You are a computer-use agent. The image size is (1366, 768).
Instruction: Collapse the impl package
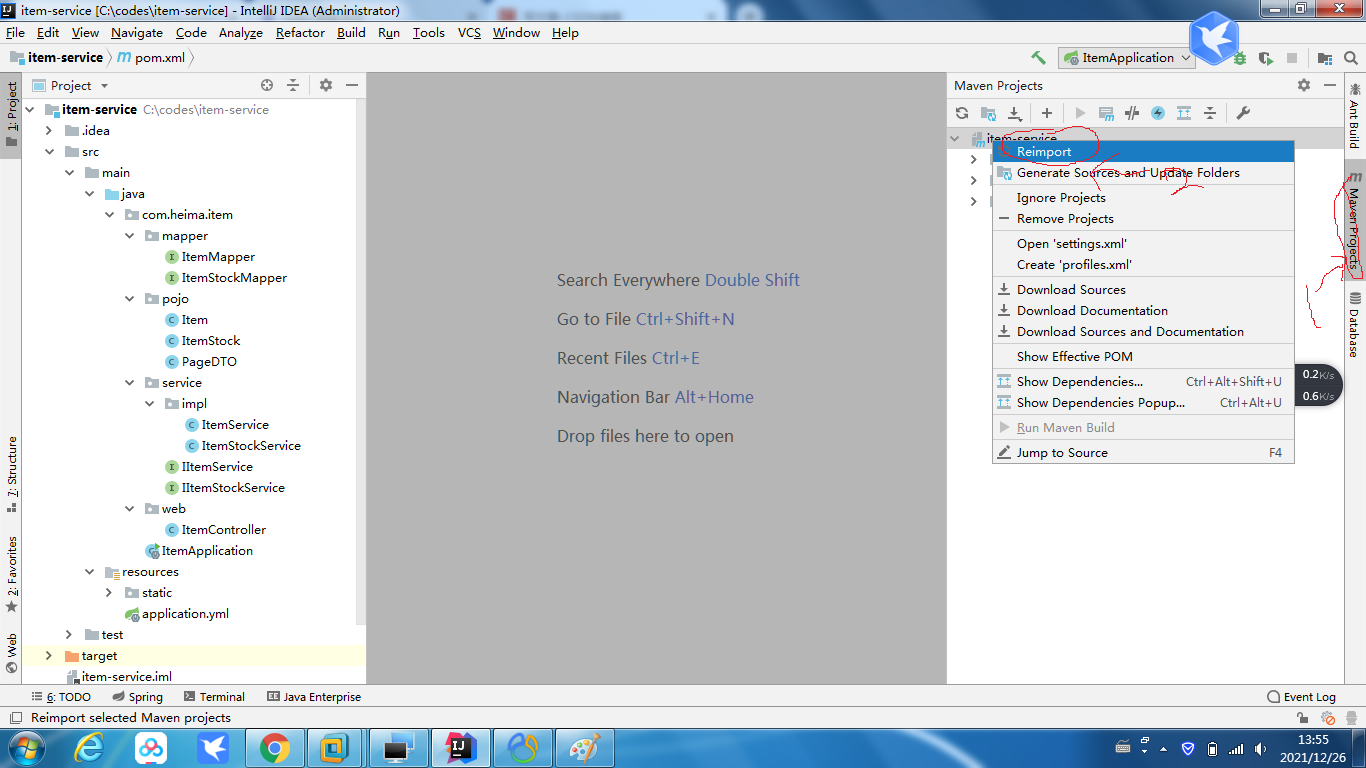coord(150,404)
